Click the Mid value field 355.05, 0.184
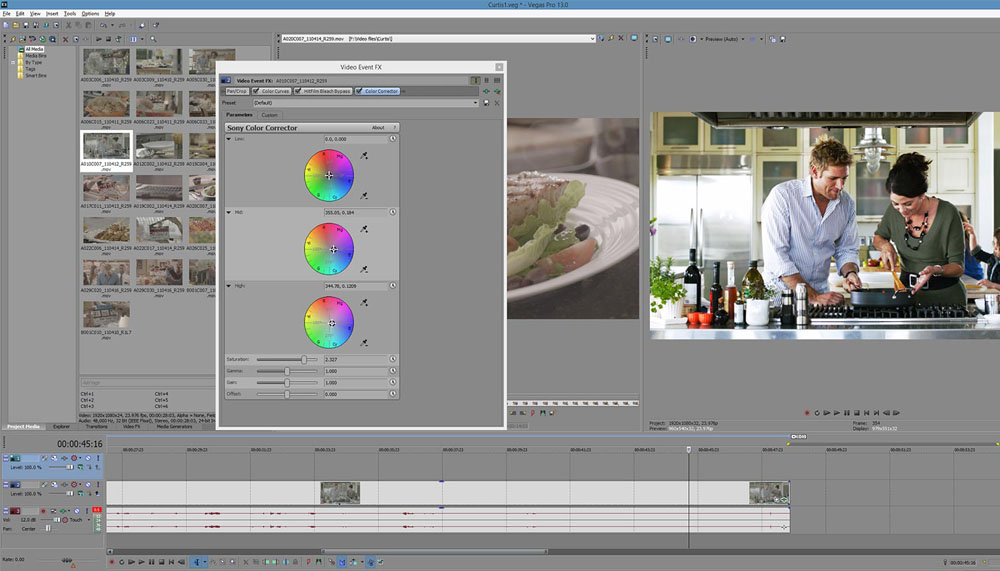 [356, 212]
